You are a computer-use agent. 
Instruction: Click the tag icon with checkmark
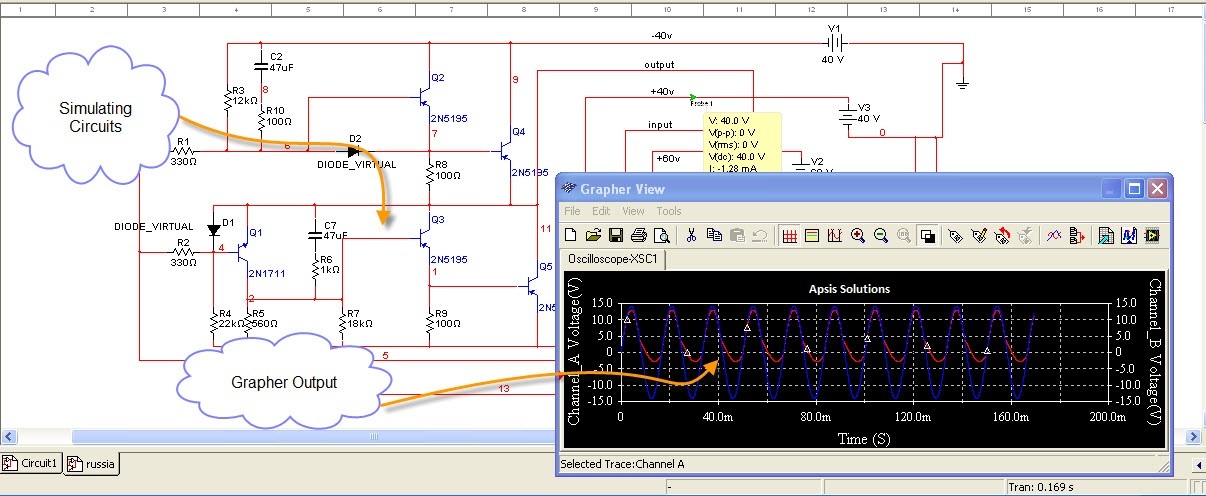pyautogui.click(x=979, y=236)
